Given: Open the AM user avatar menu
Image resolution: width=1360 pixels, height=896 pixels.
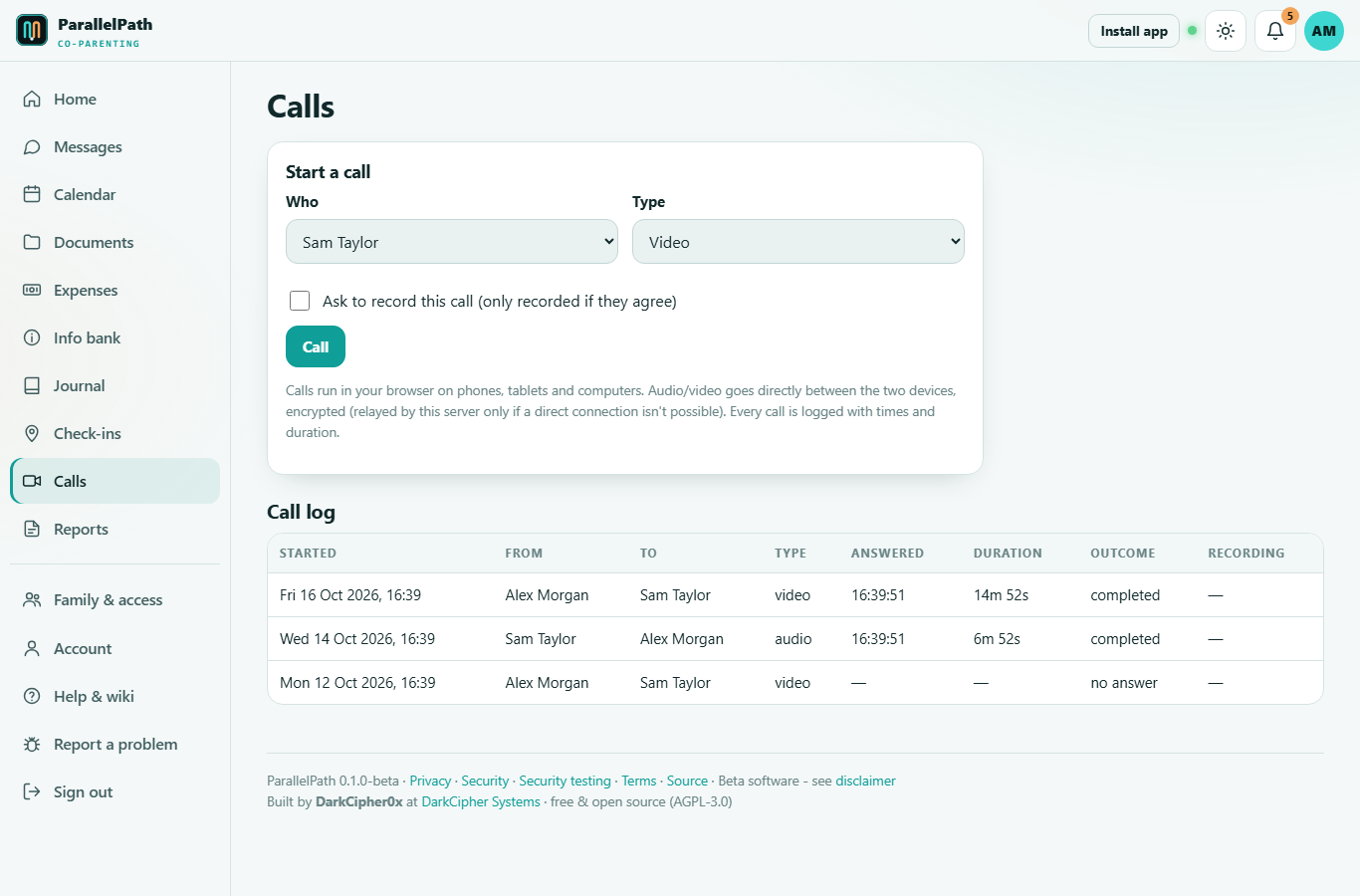Looking at the screenshot, I should pyautogui.click(x=1324, y=31).
